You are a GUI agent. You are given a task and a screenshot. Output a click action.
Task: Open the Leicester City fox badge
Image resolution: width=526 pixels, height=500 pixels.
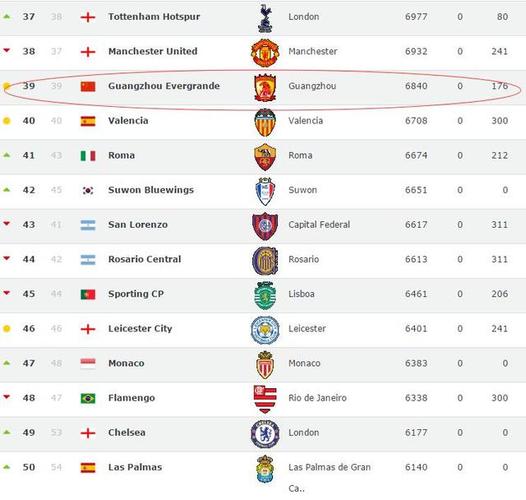[265, 330]
